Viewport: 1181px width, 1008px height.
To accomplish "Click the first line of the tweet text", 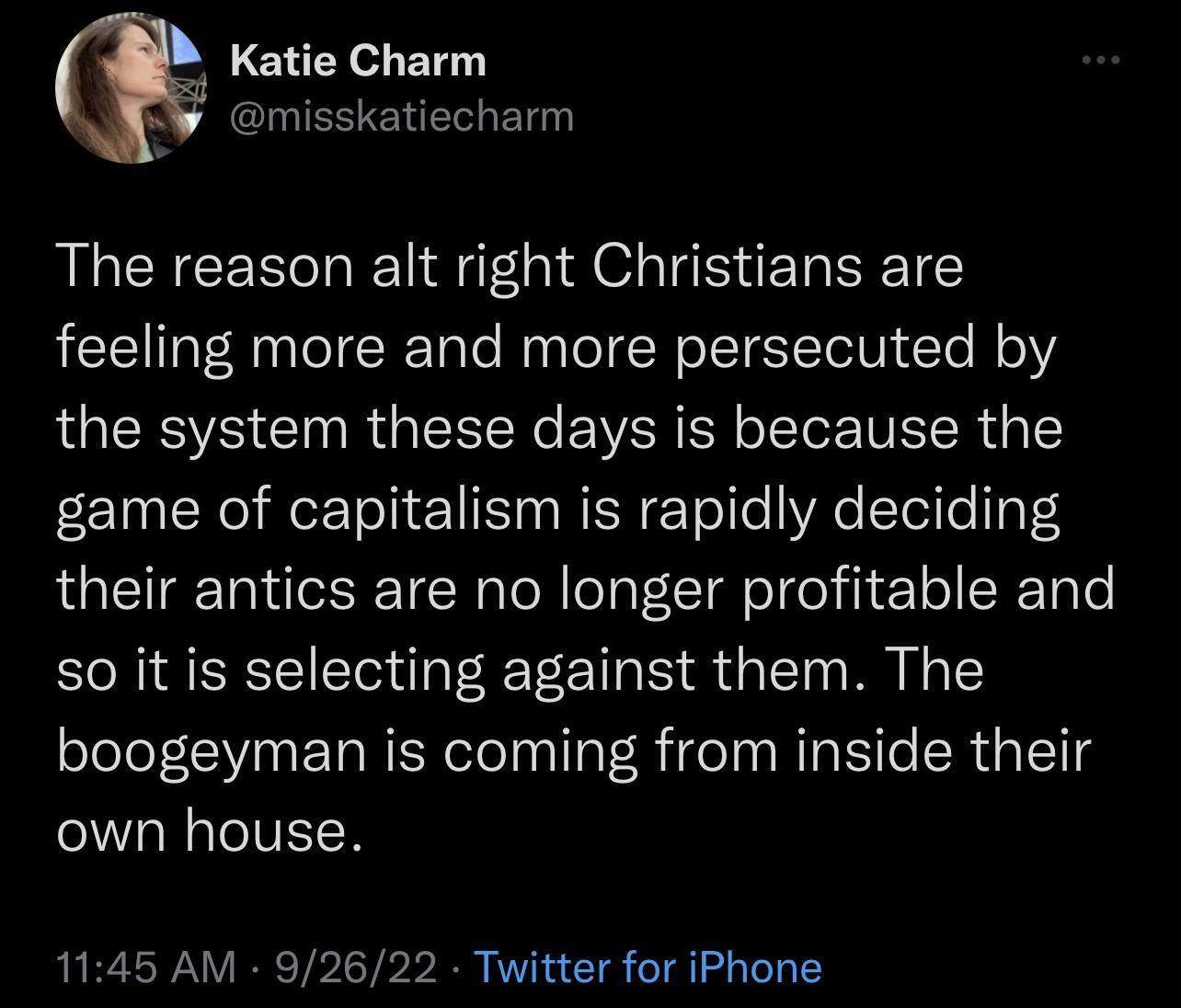I will tap(510, 267).
